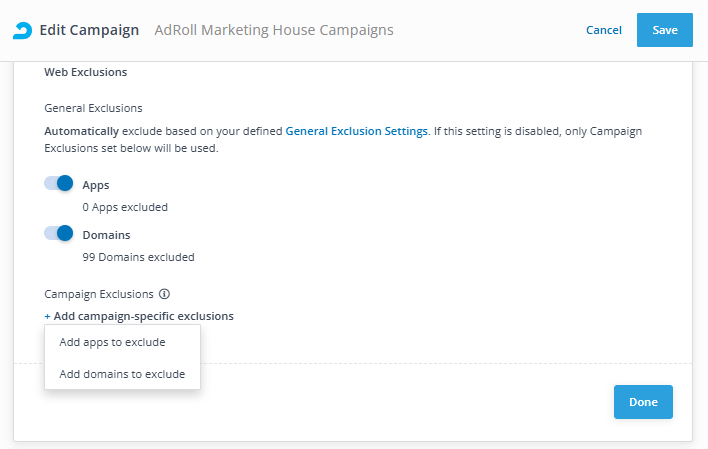This screenshot has width=708, height=449.
Task: Open General Exclusion Settings link
Action: (x=356, y=131)
